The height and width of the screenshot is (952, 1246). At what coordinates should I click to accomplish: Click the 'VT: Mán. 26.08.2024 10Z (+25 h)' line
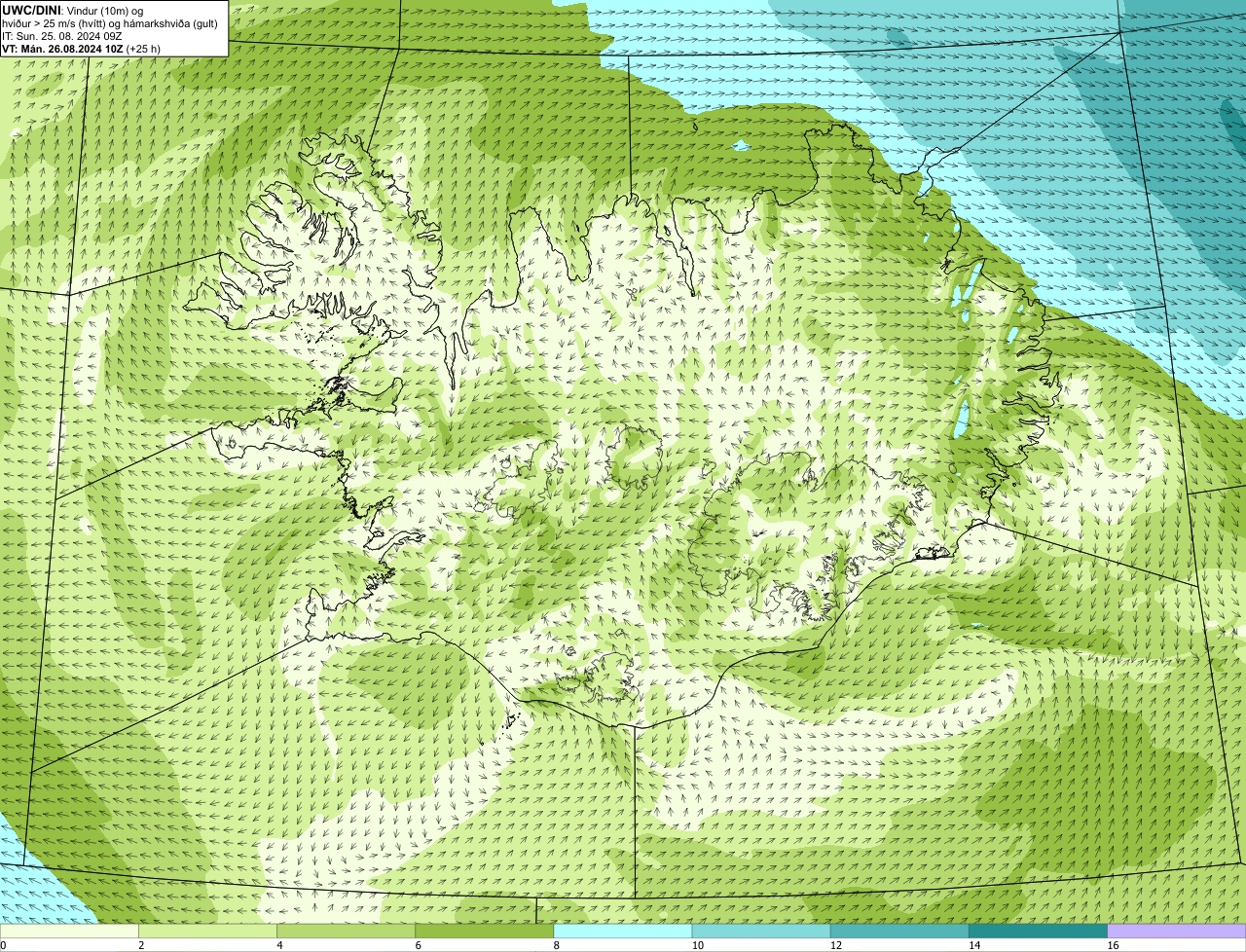click(81, 48)
